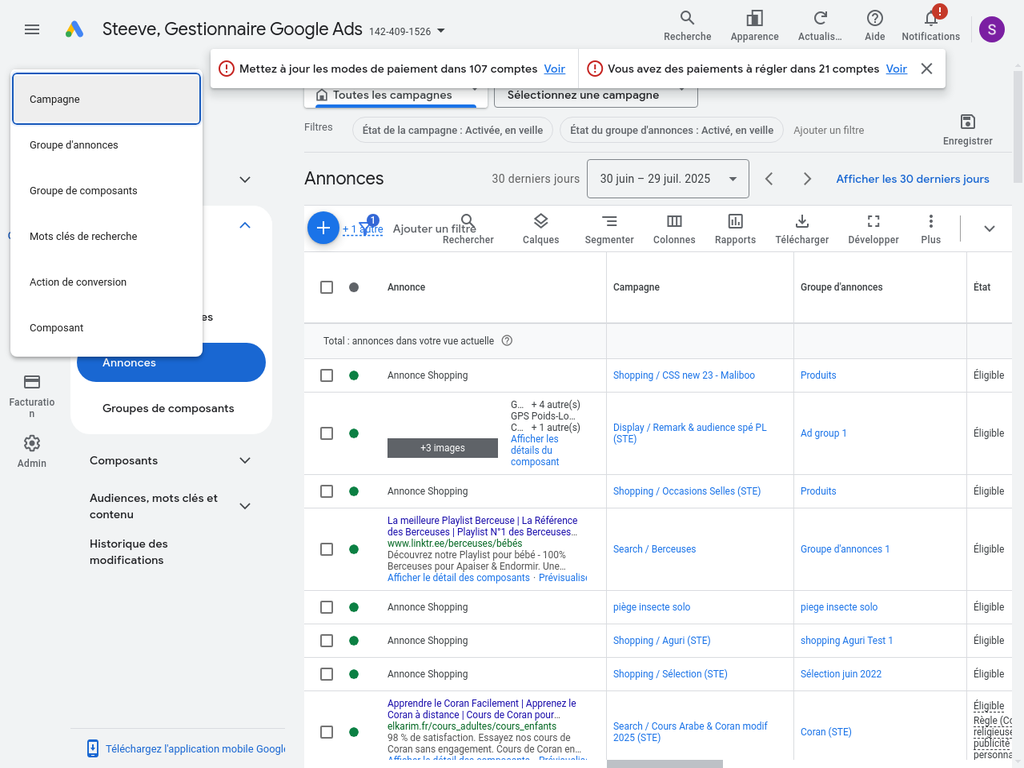Open the Segmenter tool
The width and height of the screenshot is (1024, 768).
pos(609,229)
